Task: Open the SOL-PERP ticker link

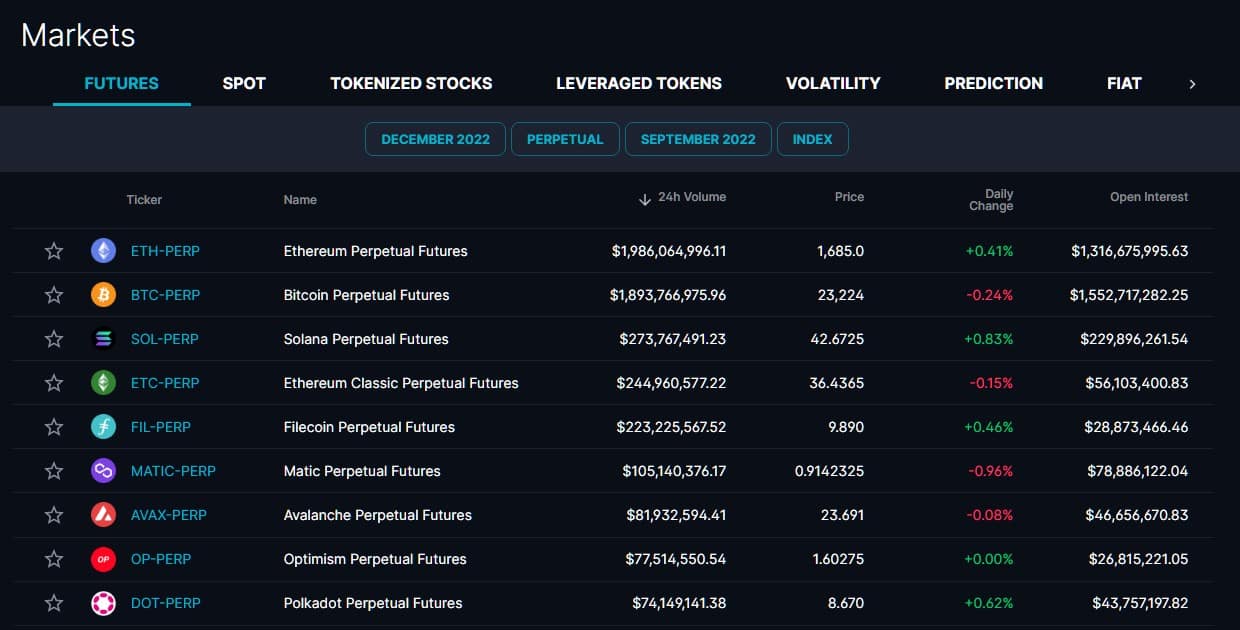Action: click(165, 339)
